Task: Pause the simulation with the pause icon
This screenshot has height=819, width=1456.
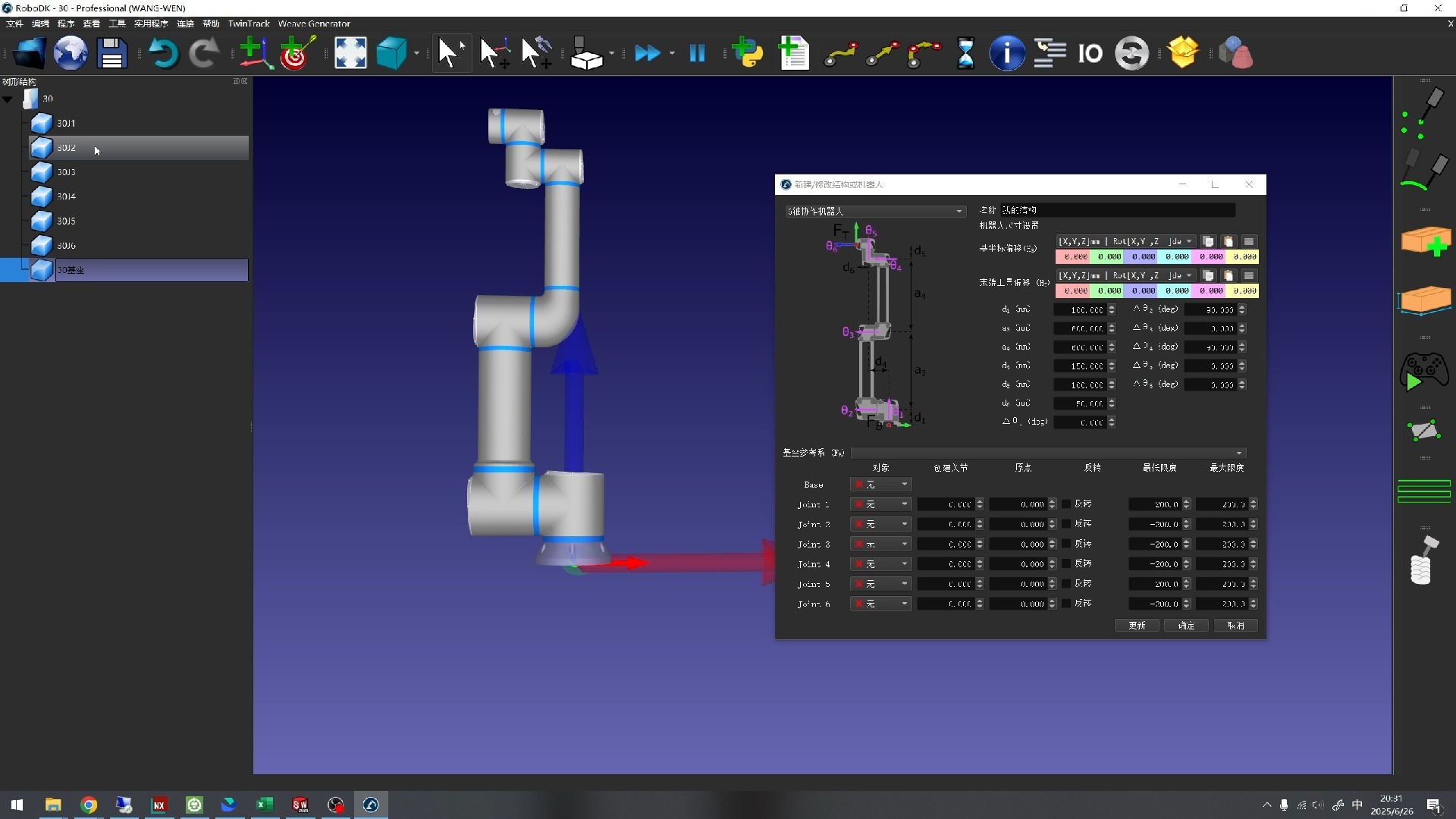Action: tap(697, 54)
